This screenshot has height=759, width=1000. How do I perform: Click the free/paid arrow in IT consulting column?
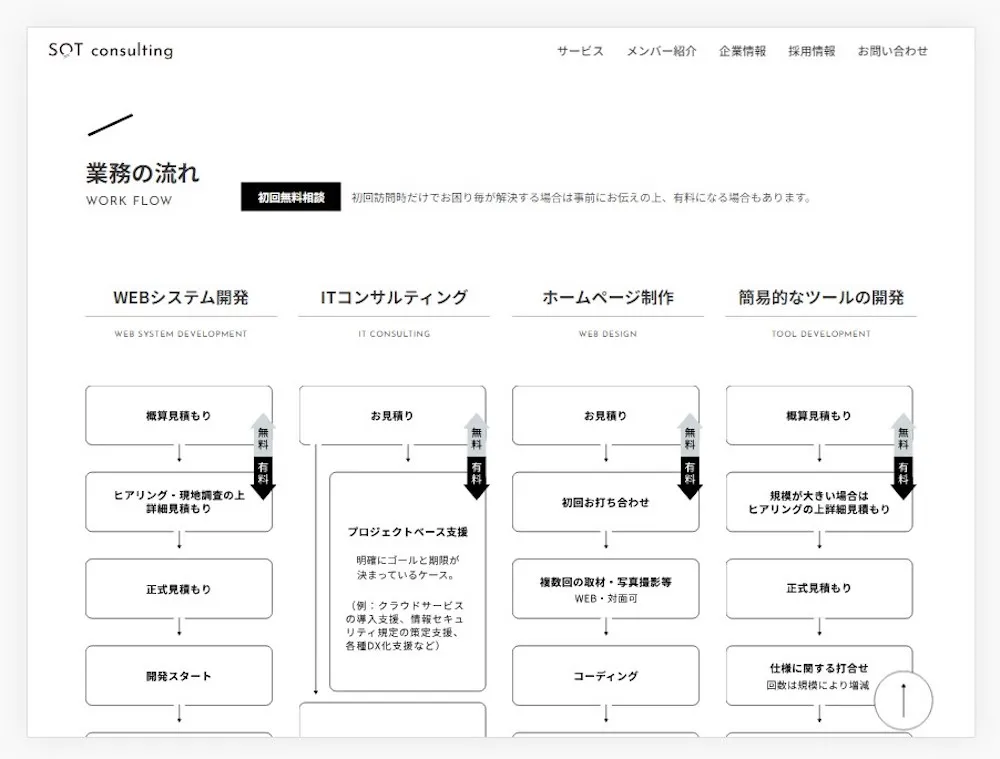click(476, 456)
